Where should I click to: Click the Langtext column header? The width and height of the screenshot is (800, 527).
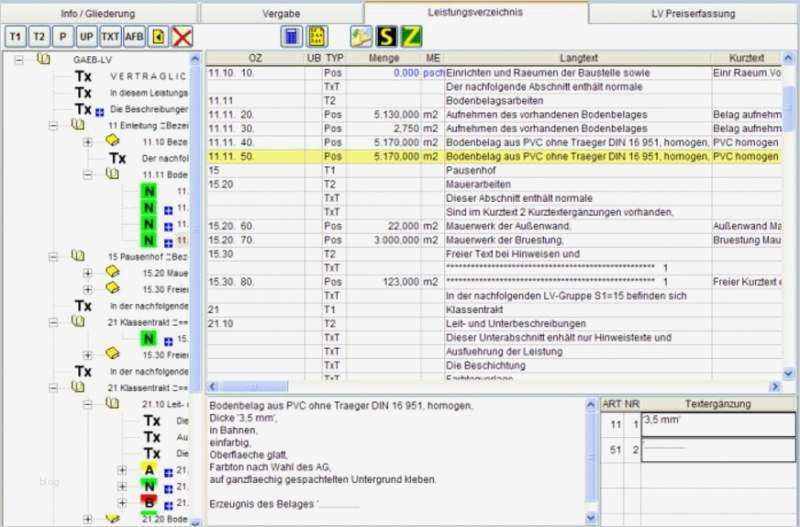[578, 58]
